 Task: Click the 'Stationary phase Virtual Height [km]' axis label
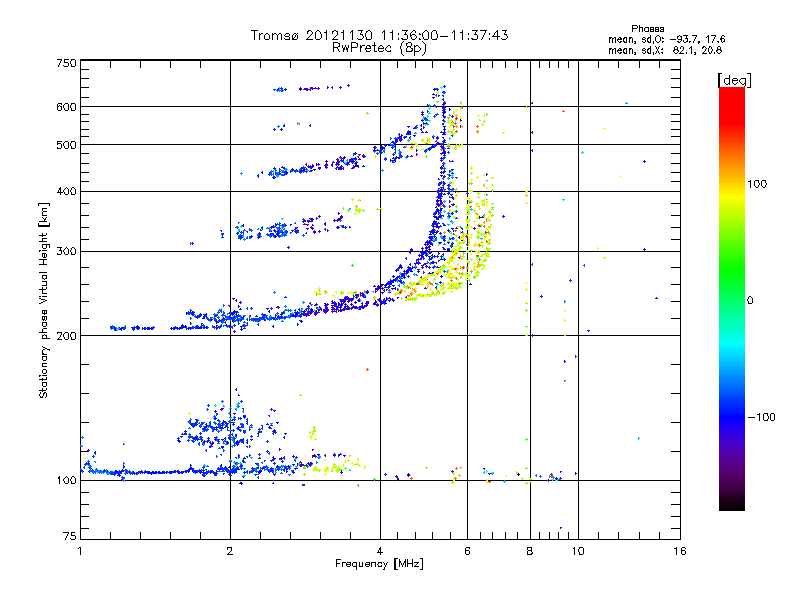pyautogui.click(x=43, y=300)
